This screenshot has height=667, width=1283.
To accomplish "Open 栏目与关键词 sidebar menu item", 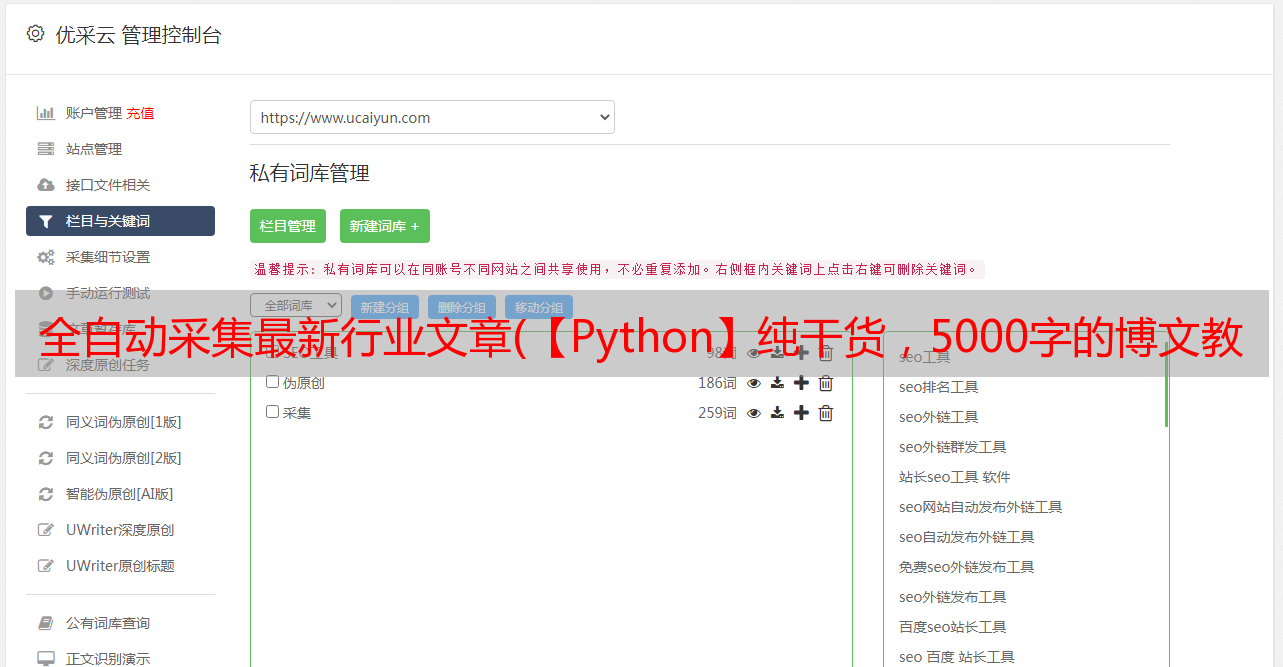I will click(120, 221).
